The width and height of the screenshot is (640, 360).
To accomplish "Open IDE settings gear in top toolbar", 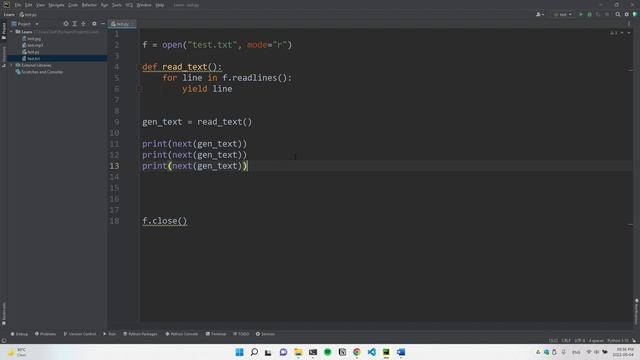I will tap(627, 14).
